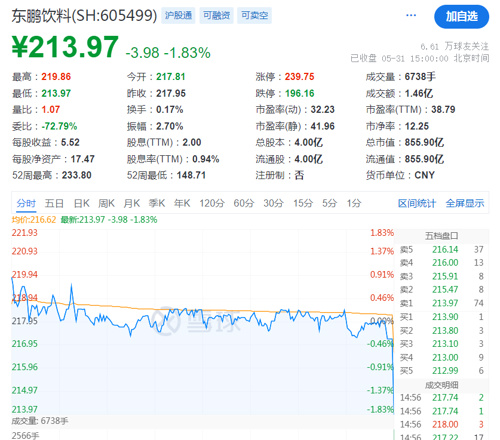Screen dimensions: 500x440
Task: Click the 买4 order row price 213.00
Action: 445,357
